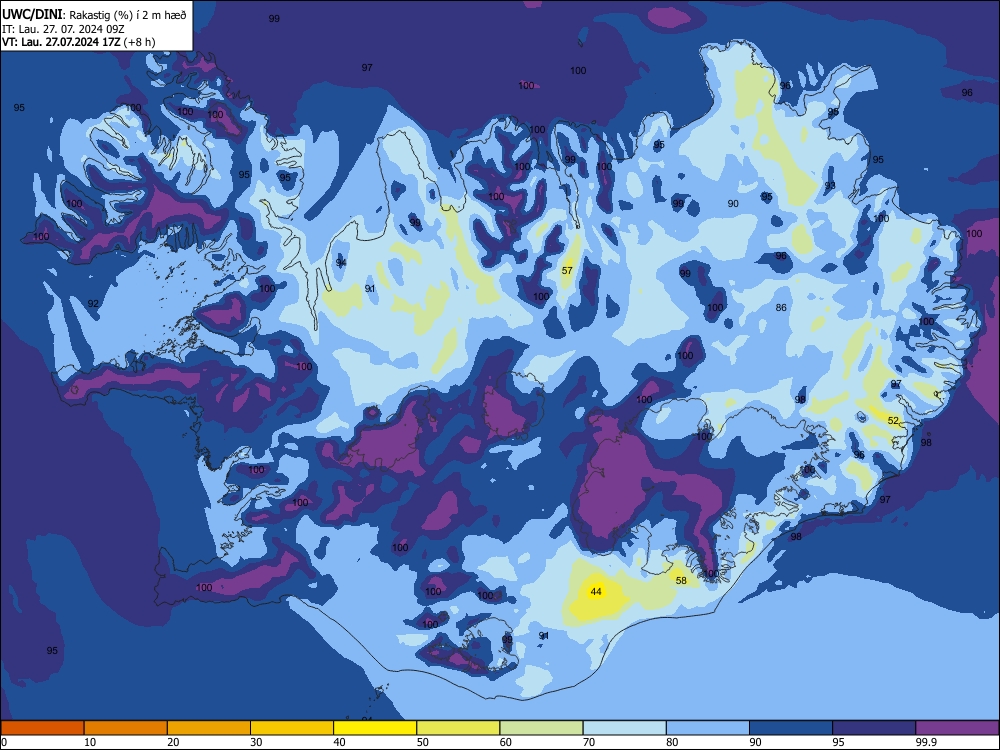Image resolution: width=1000 pixels, height=750 pixels.
Task: Click the 0–10% dark orange legend swatch
Action: pyautogui.click(x=42, y=728)
